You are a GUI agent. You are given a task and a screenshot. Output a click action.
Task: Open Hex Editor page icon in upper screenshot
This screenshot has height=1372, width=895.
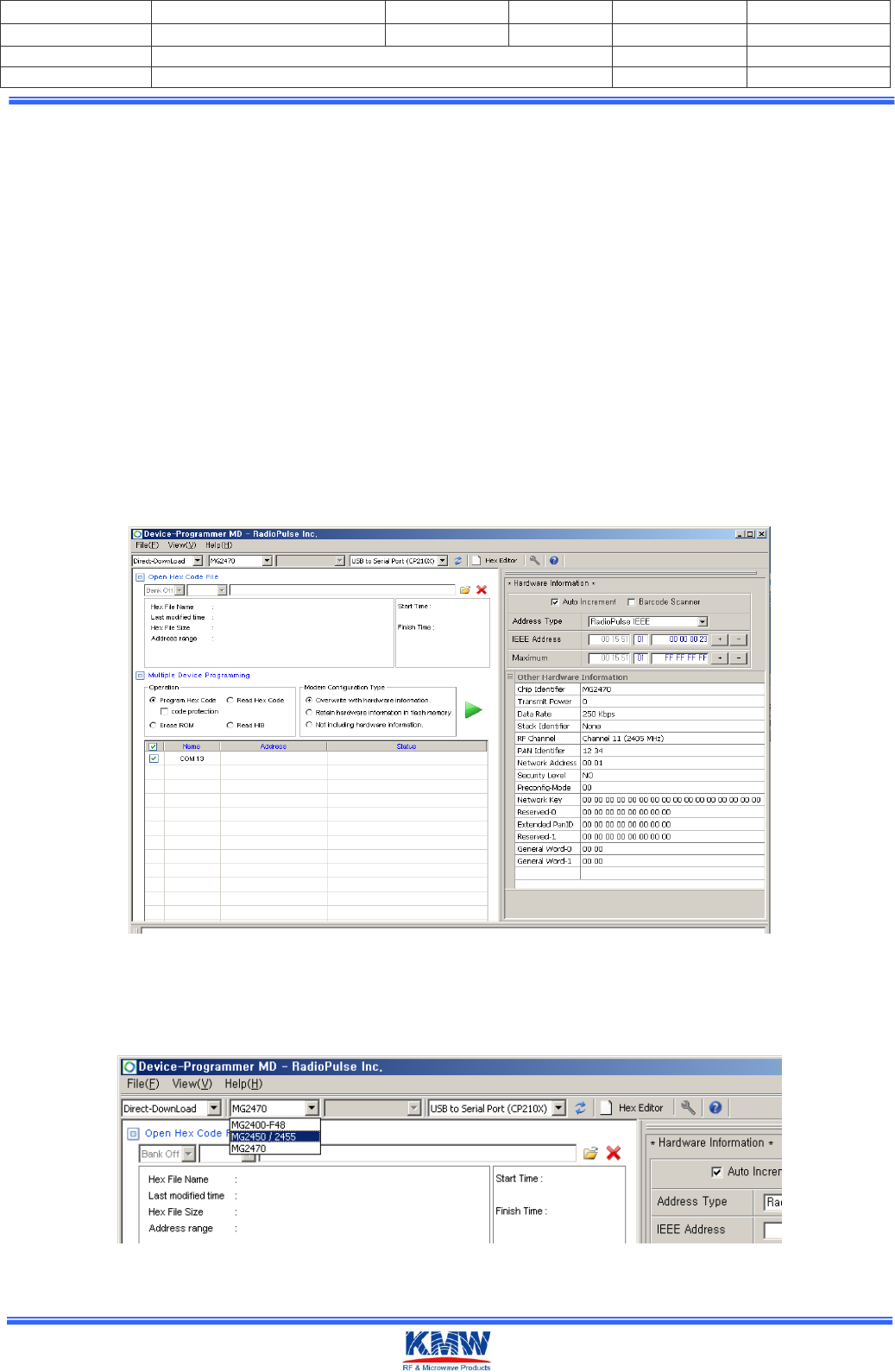tap(476, 561)
